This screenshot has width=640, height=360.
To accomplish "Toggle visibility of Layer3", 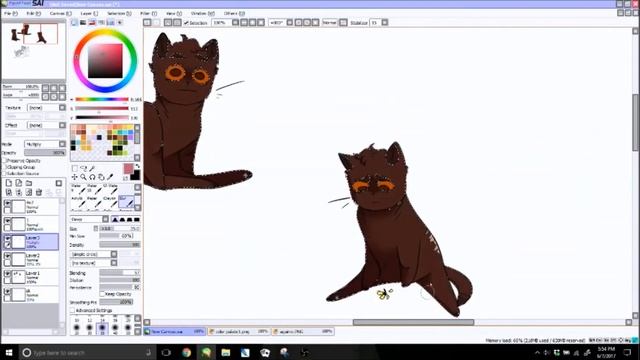I will click(7, 238).
